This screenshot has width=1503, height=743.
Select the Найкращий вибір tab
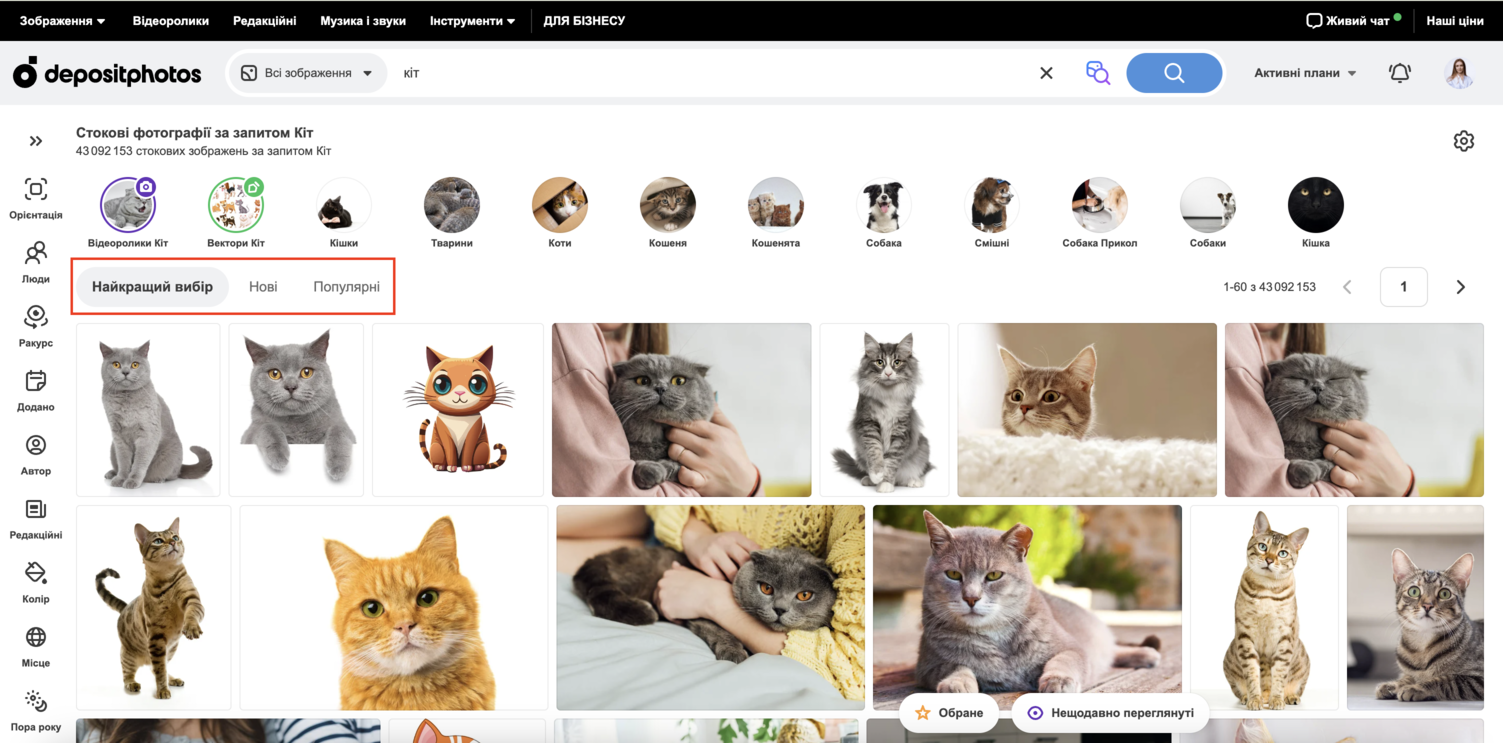coord(152,287)
